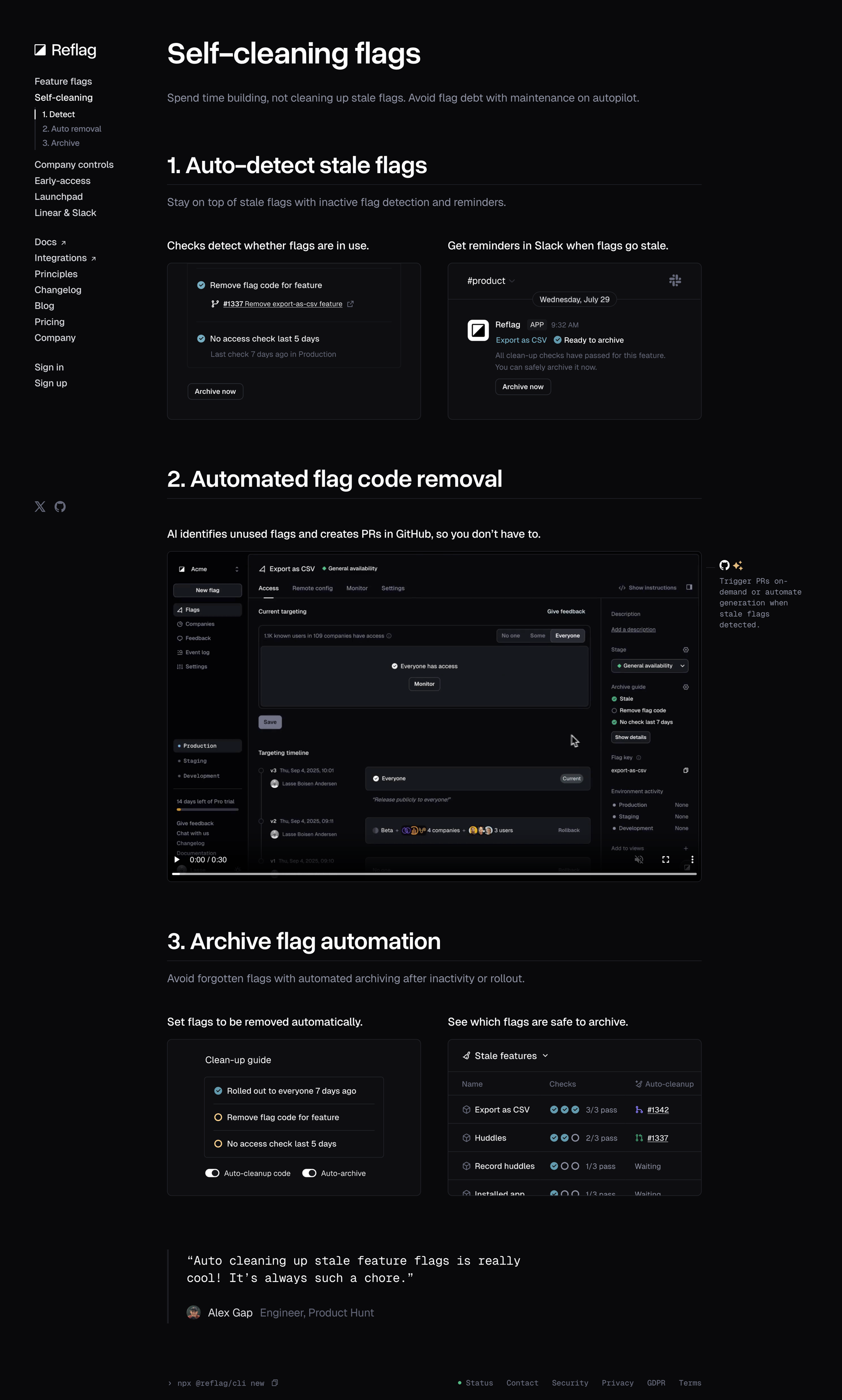This screenshot has height=1400, width=842.
Task: Switch to the Remote config tab
Action: 312,588
